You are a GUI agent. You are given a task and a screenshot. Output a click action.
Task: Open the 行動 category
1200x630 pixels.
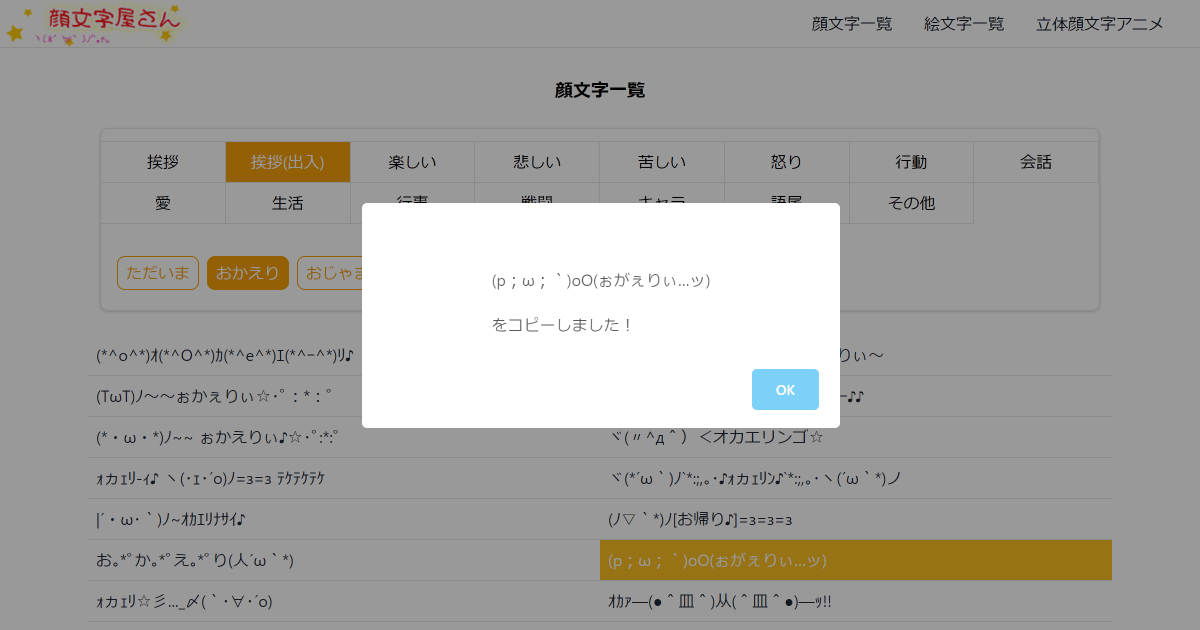tap(911, 161)
